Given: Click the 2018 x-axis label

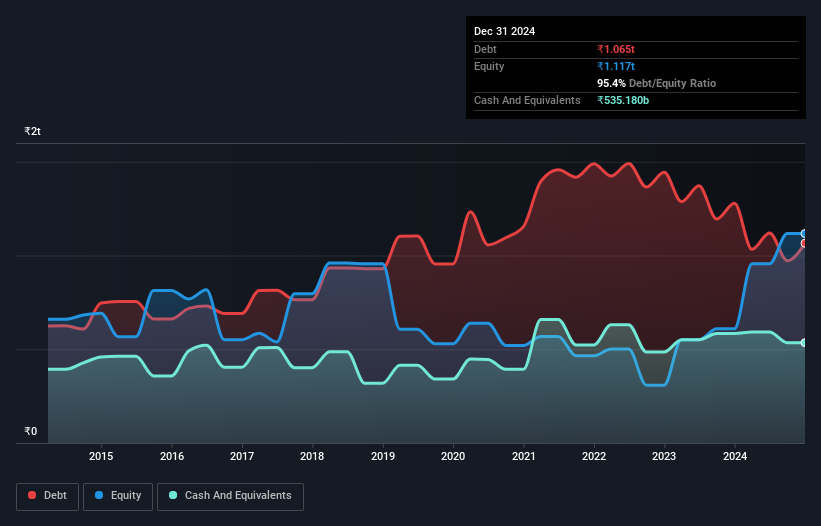Looking at the screenshot, I should [312, 456].
